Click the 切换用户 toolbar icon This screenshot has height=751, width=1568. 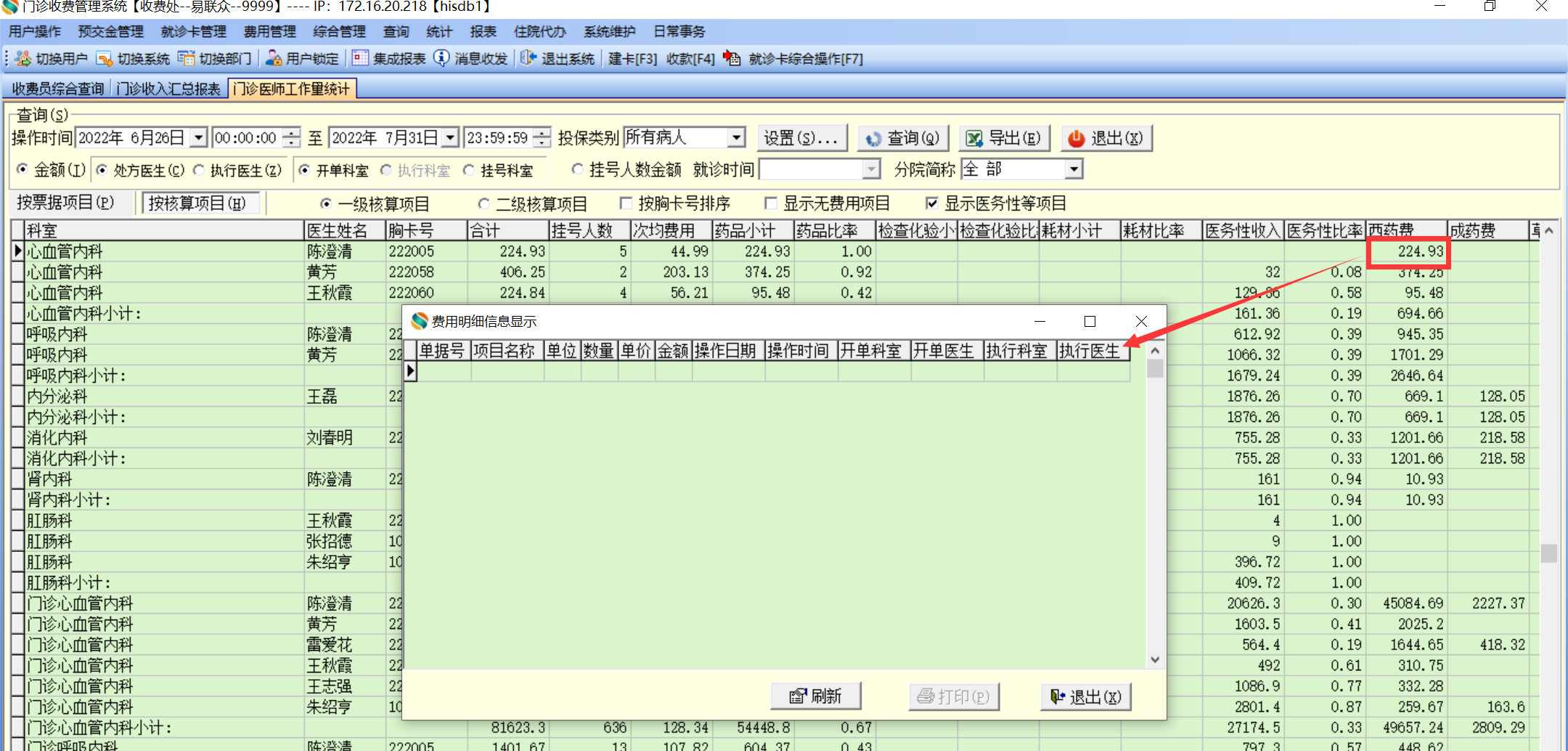(23, 58)
